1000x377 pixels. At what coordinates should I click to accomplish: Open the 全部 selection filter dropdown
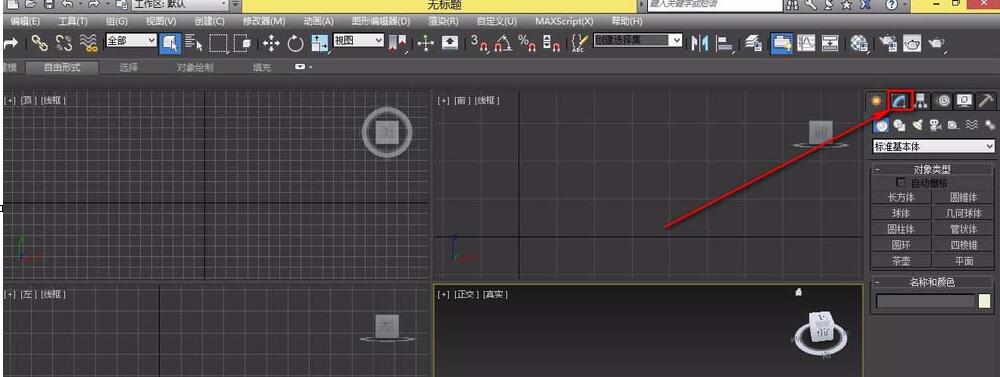point(131,41)
